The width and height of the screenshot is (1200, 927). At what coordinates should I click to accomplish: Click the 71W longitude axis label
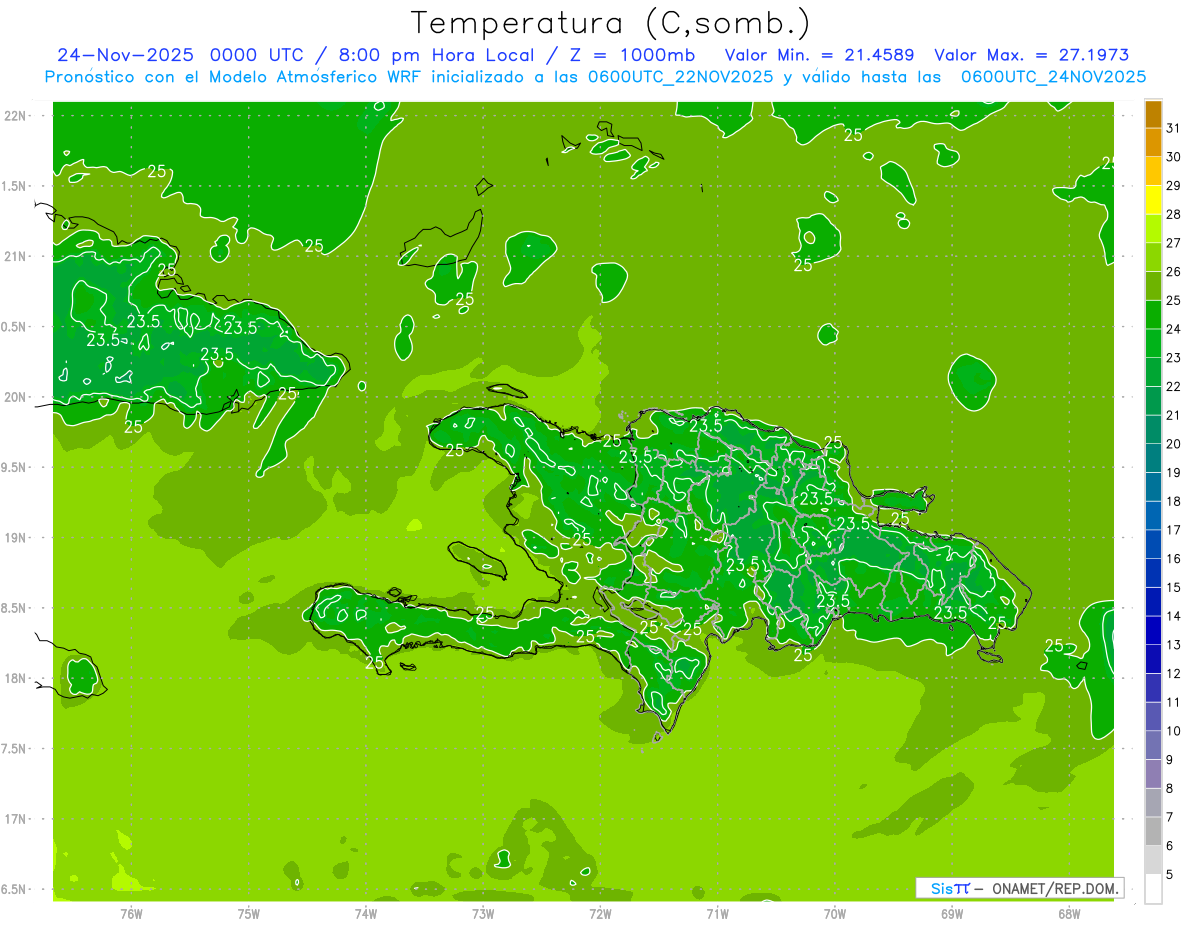pyautogui.click(x=717, y=913)
